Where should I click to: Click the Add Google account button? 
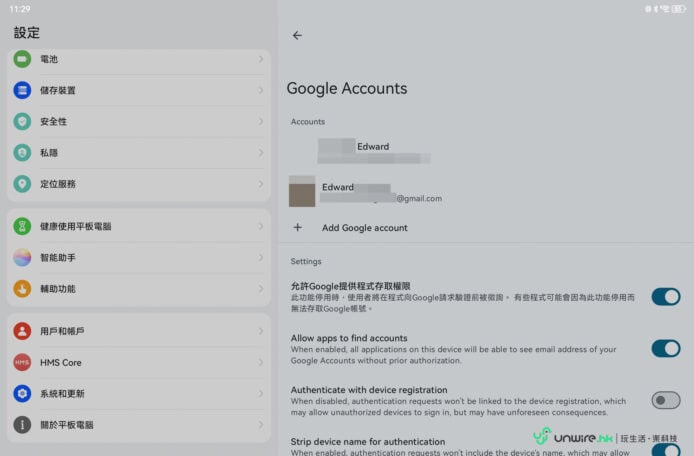tap(364, 228)
